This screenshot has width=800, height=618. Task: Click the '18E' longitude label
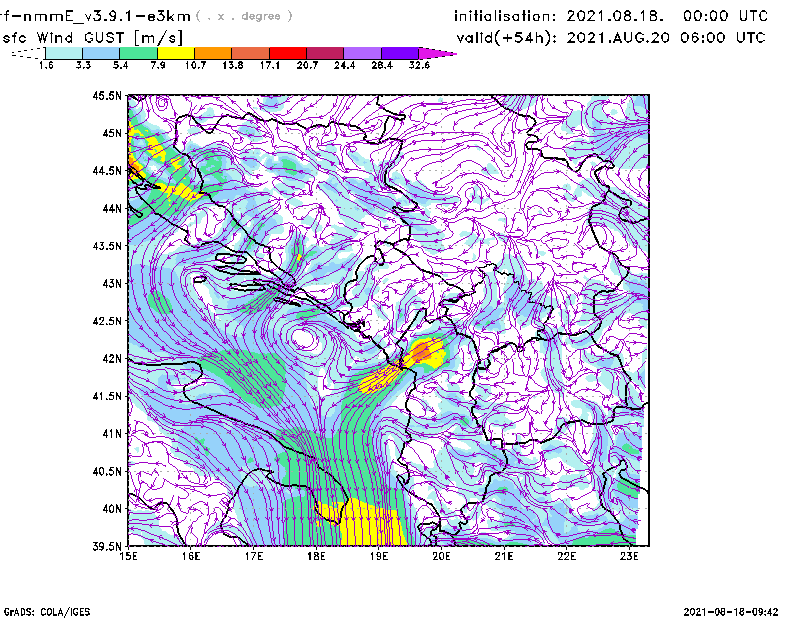click(316, 556)
